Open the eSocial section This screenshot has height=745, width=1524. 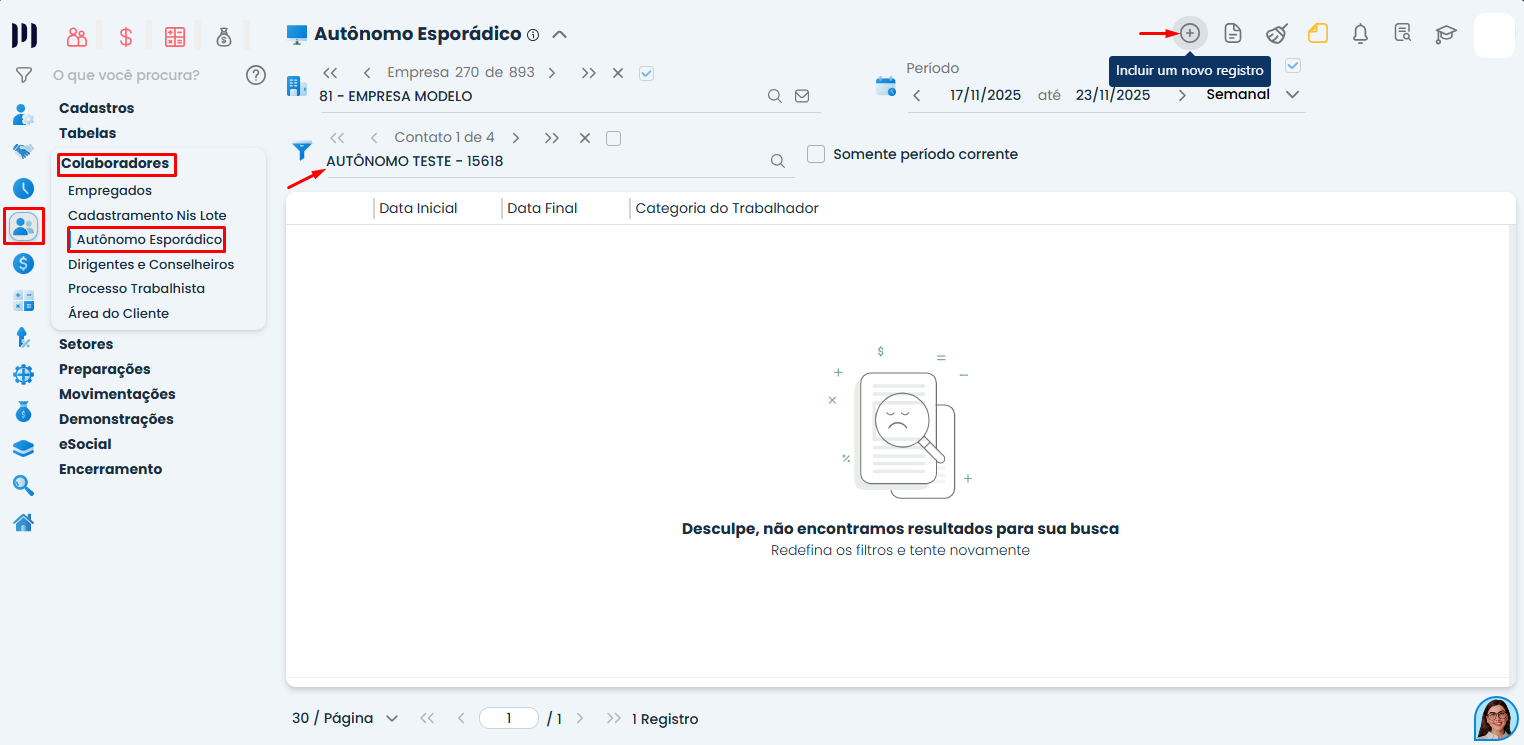(x=85, y=444)
